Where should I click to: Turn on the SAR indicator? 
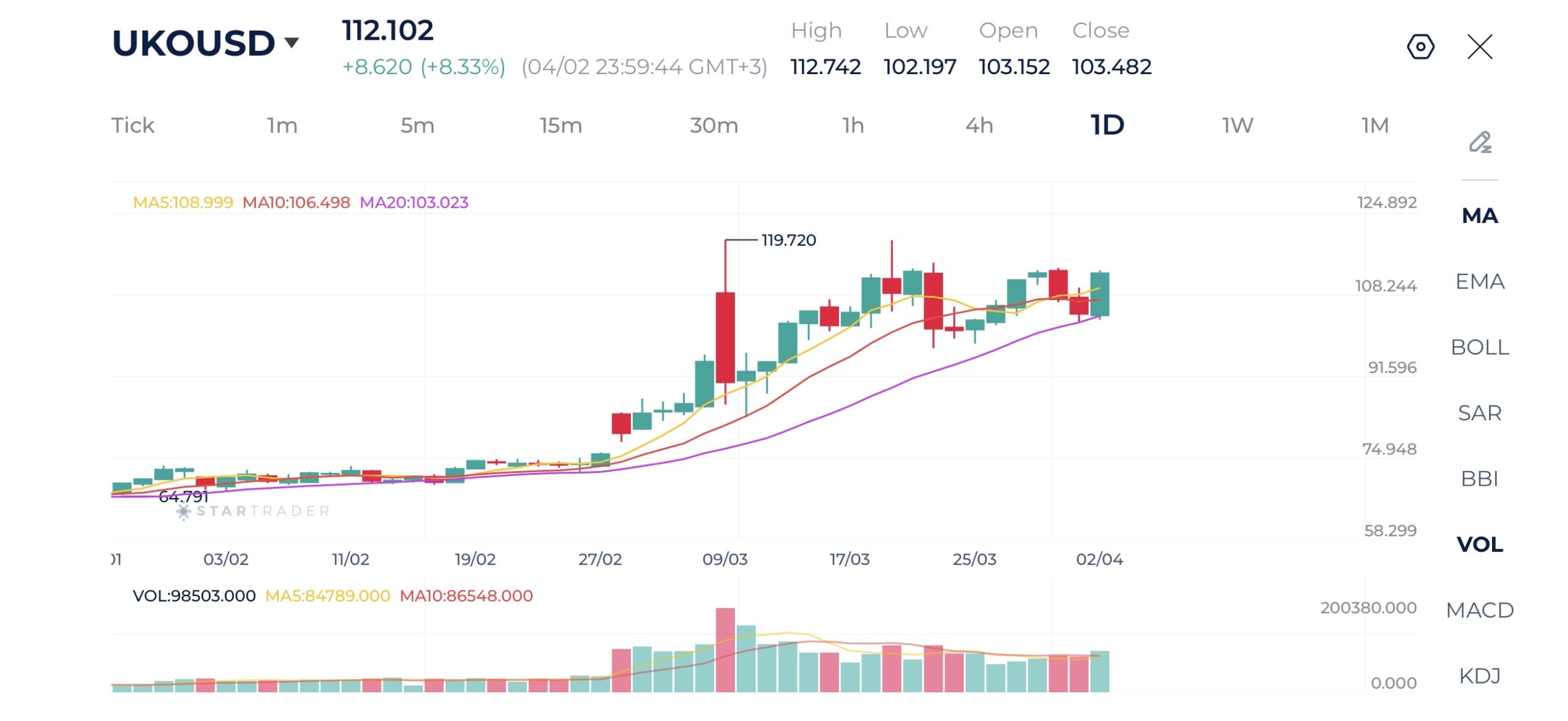[1480, 413]
